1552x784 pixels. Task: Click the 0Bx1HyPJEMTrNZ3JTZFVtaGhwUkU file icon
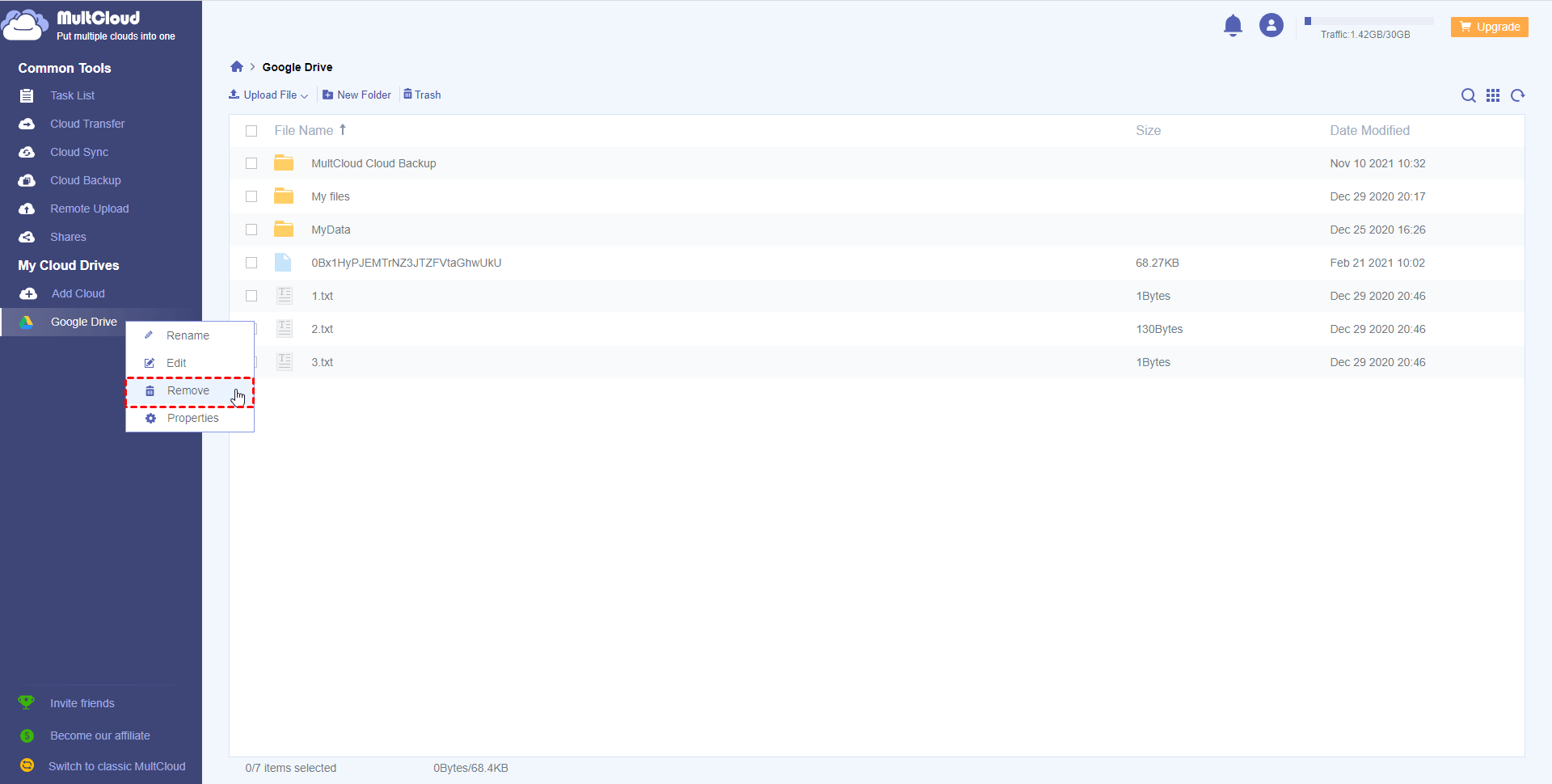pos(283,262)
